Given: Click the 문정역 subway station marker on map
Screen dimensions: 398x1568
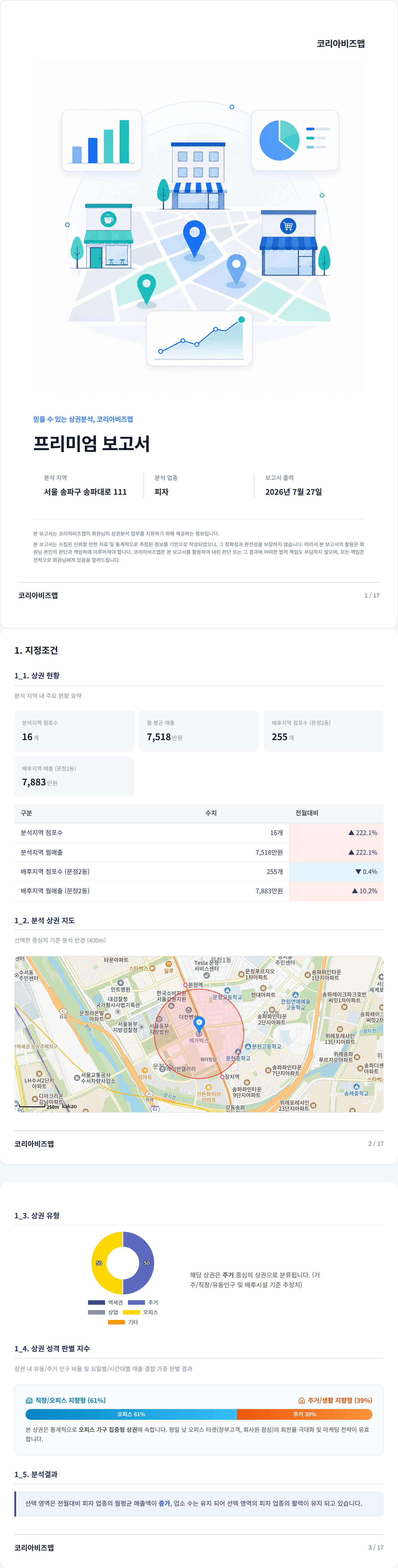Looking at the screenshot, I should (185, 984).
